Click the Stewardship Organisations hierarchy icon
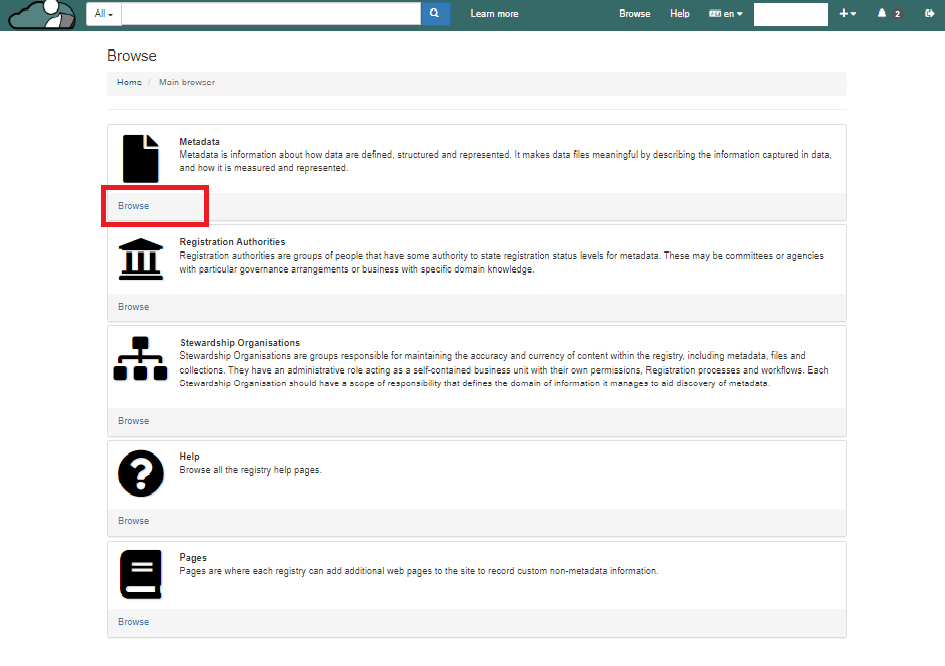 coord(140,359)
